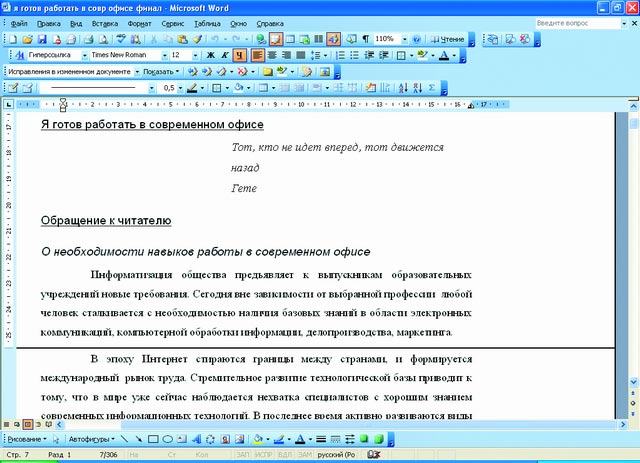
Task: Open the 0,5 line weight dropdown
Action: [180, 87]
